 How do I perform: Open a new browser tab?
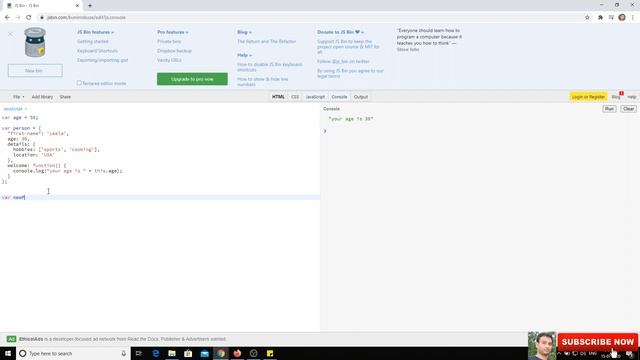click(90, 6)
